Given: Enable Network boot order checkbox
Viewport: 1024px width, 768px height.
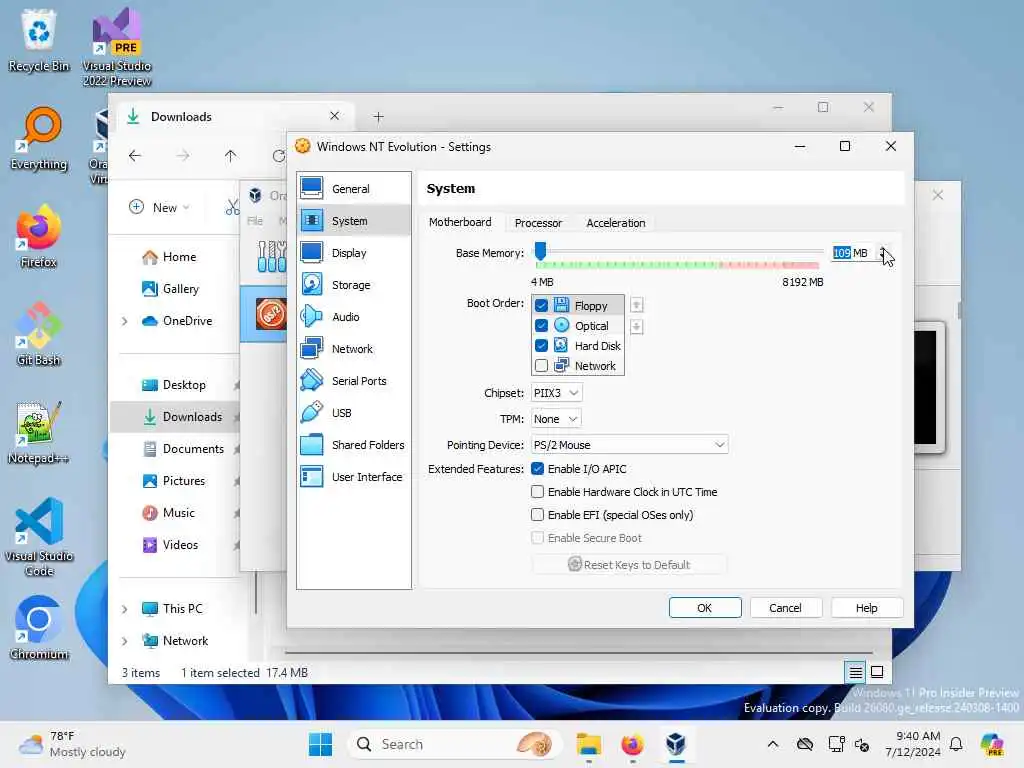Looking at the screenshot, I should pos(541,366).
